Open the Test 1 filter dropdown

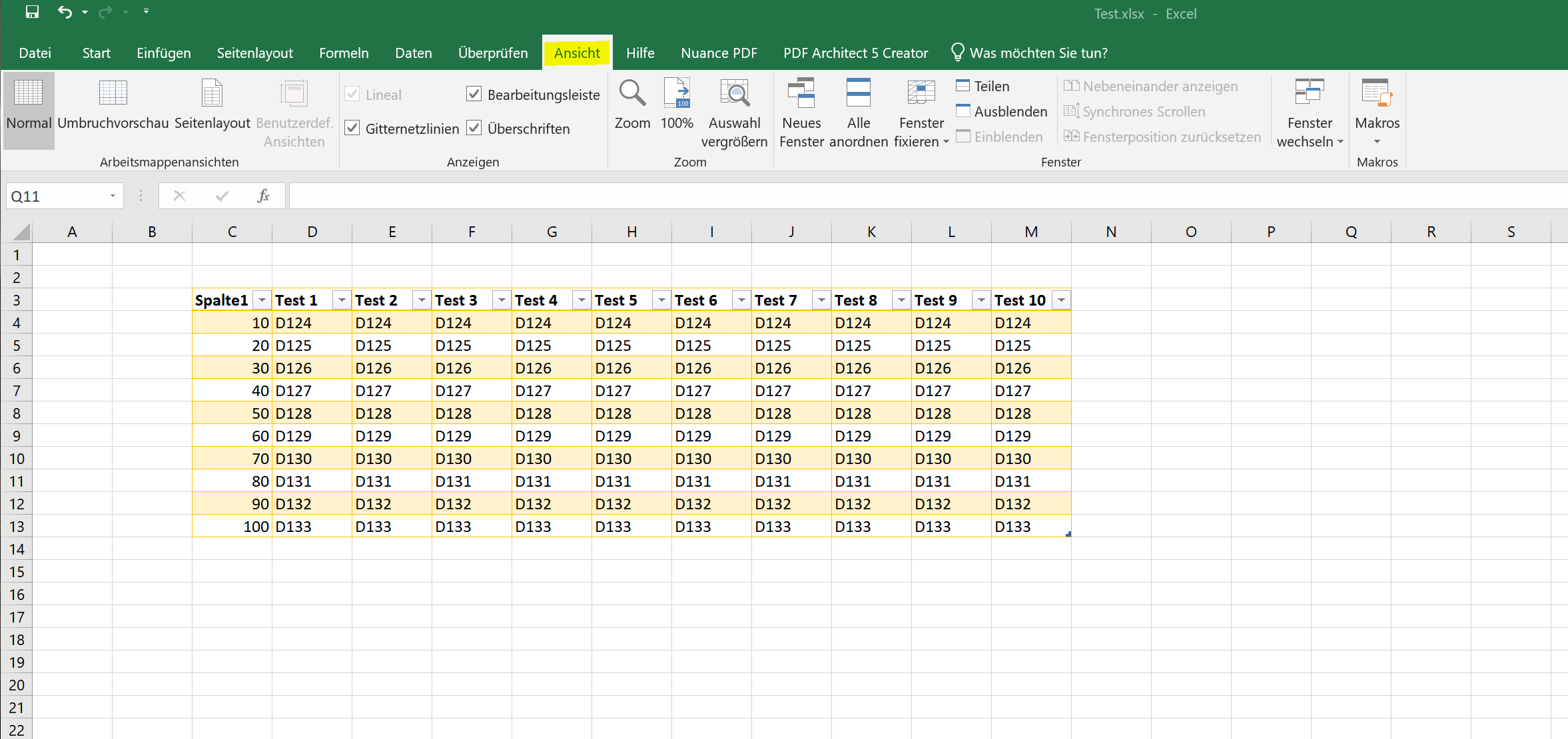[342, 300]
